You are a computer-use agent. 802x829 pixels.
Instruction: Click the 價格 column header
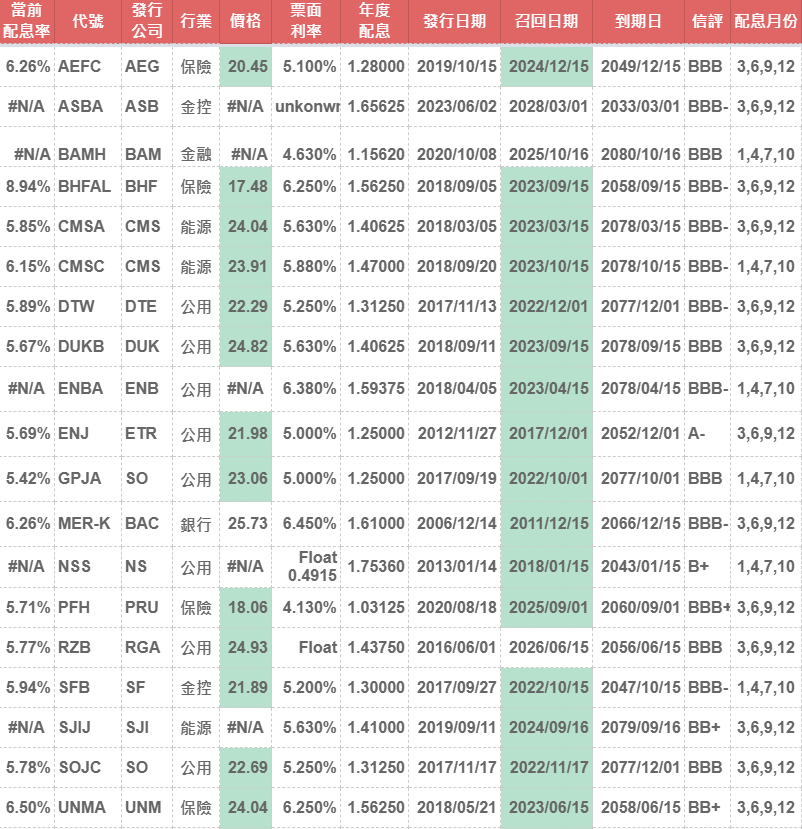click(245, 21)
